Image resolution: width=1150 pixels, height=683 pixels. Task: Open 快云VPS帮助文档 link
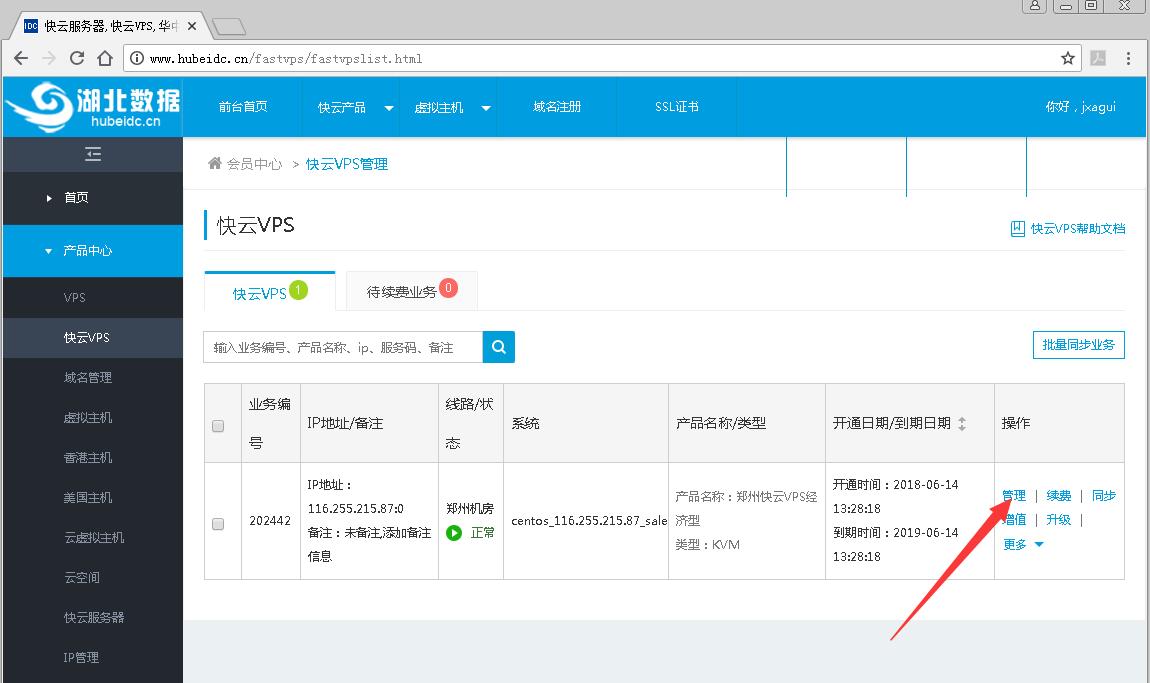pos(1068,228)
